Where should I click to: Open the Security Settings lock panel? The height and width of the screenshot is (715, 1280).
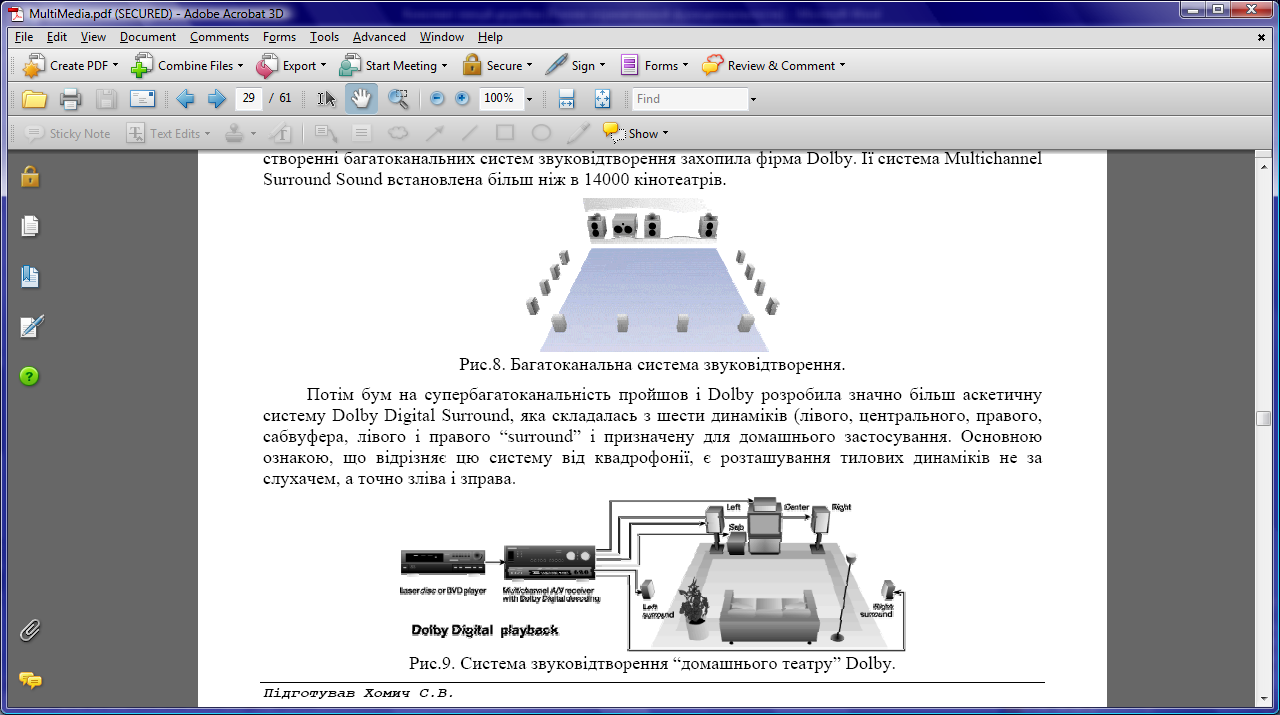pos(30,177)
